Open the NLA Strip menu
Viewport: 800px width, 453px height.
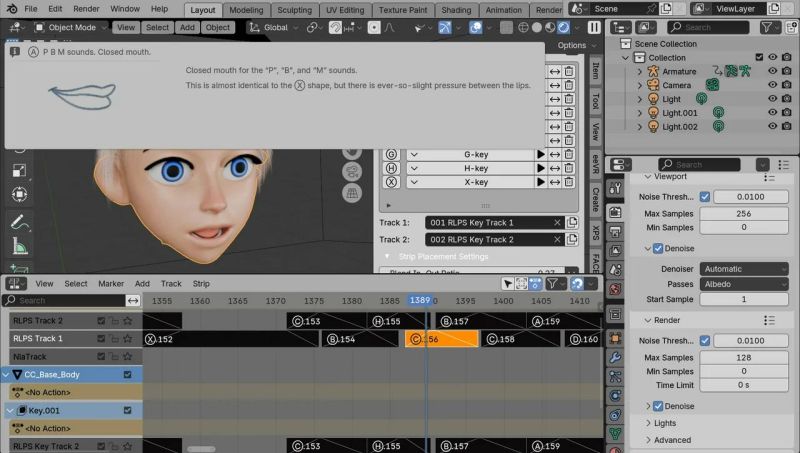click(x=201, y=284)
